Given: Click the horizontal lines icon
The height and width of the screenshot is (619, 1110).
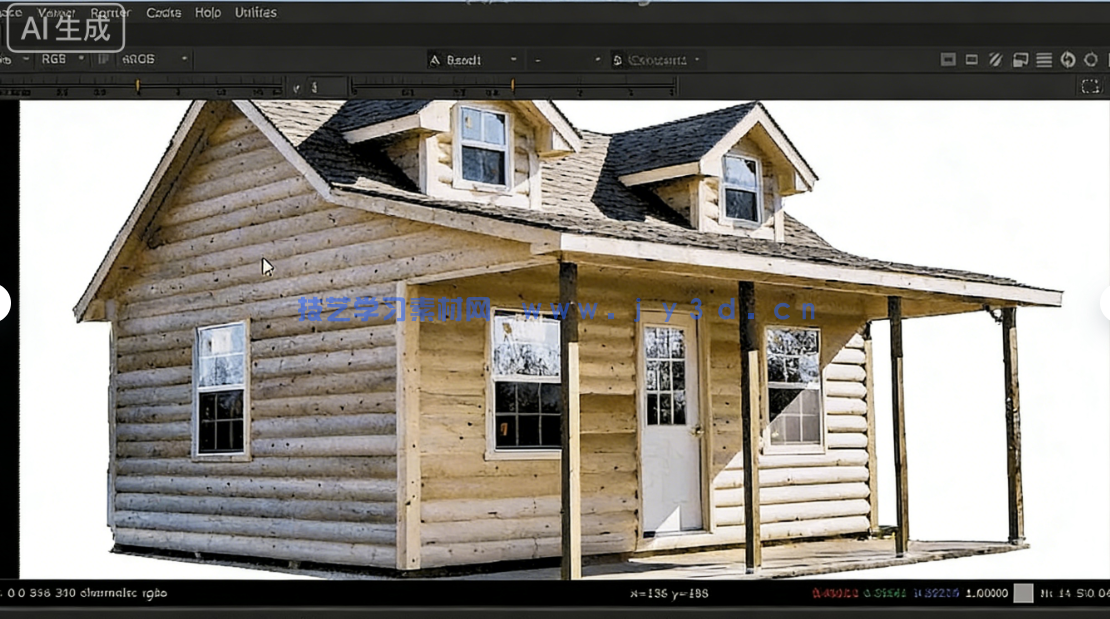Looking at the screenshot, I should 1044,60.
